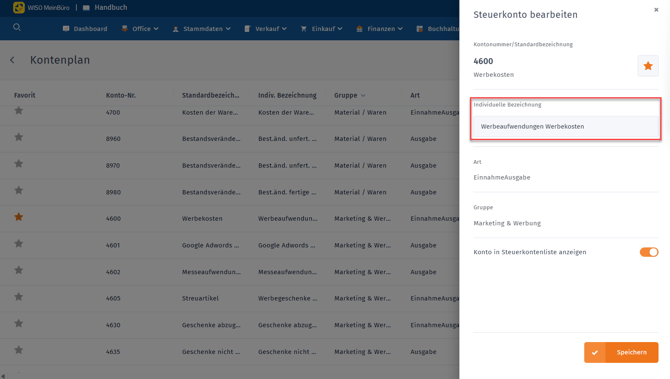Viewport: 670px width, 379px height.
Task: Open the Handbuch book icon link
Action: (x=86, y=8)
